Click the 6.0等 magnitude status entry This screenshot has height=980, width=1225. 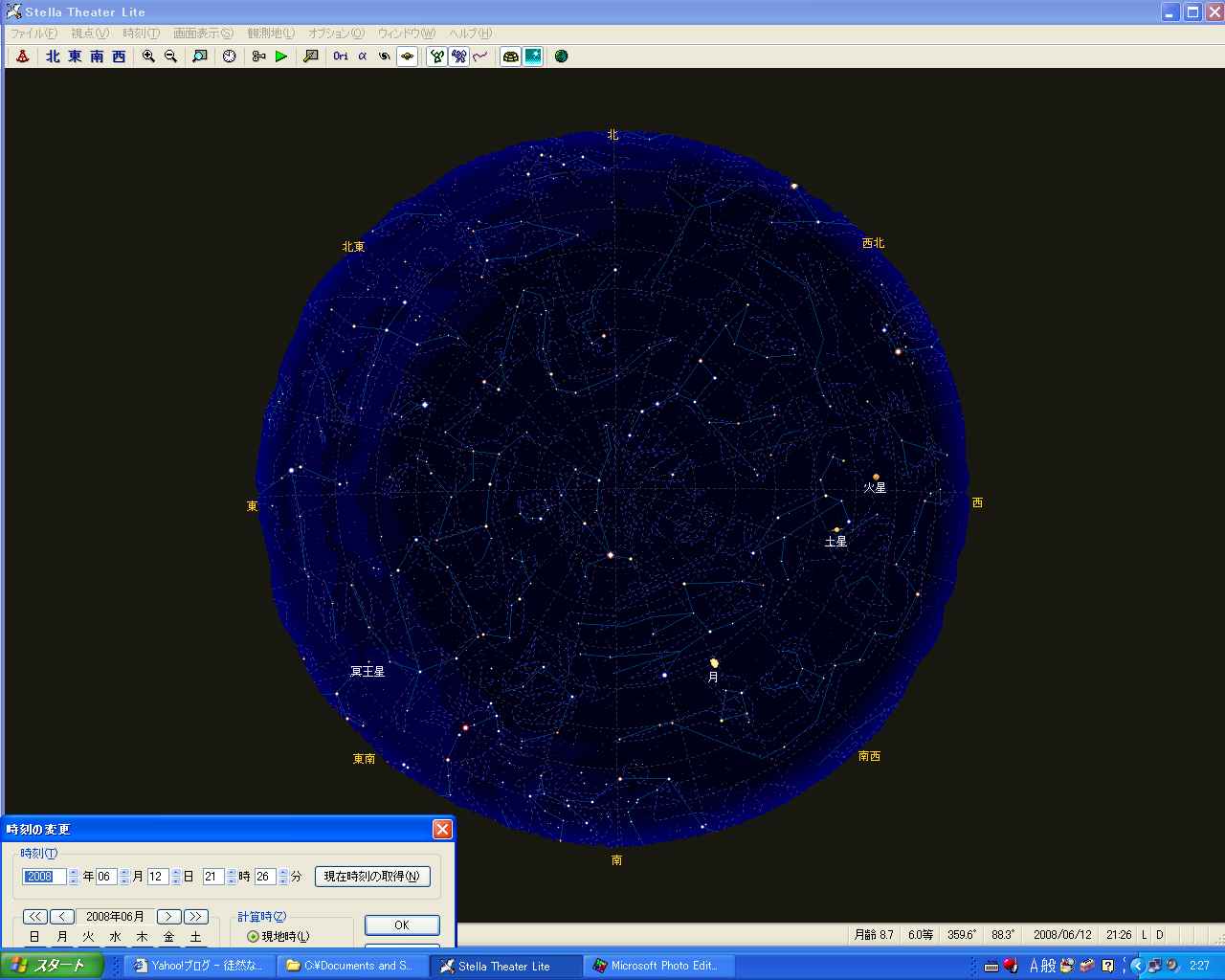[x=921, y=935]
